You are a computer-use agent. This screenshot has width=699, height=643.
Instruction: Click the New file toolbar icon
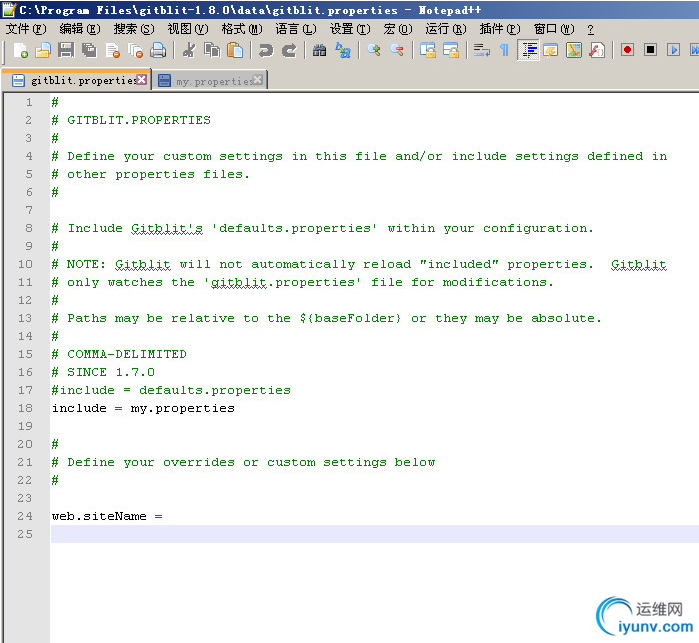click(x=21, y=50)
